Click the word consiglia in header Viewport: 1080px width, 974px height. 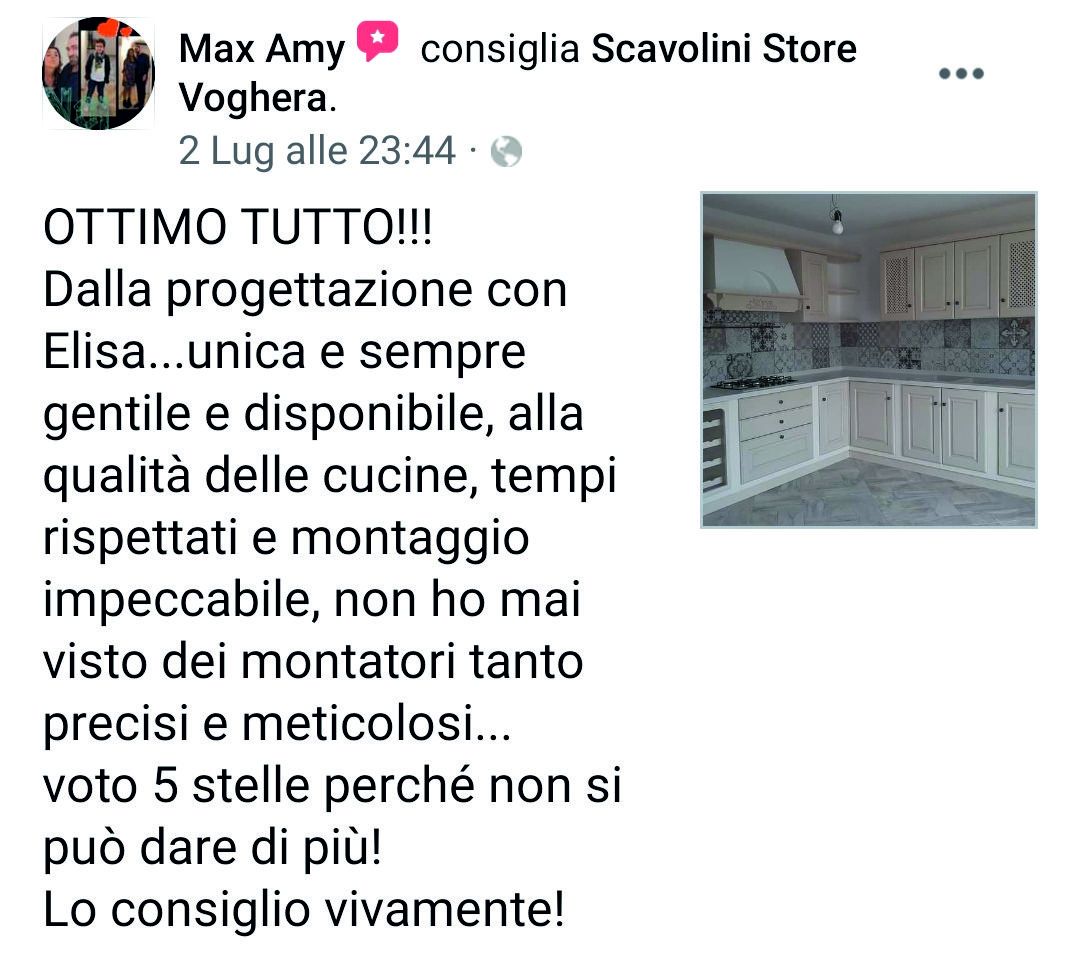coord(500,49)
